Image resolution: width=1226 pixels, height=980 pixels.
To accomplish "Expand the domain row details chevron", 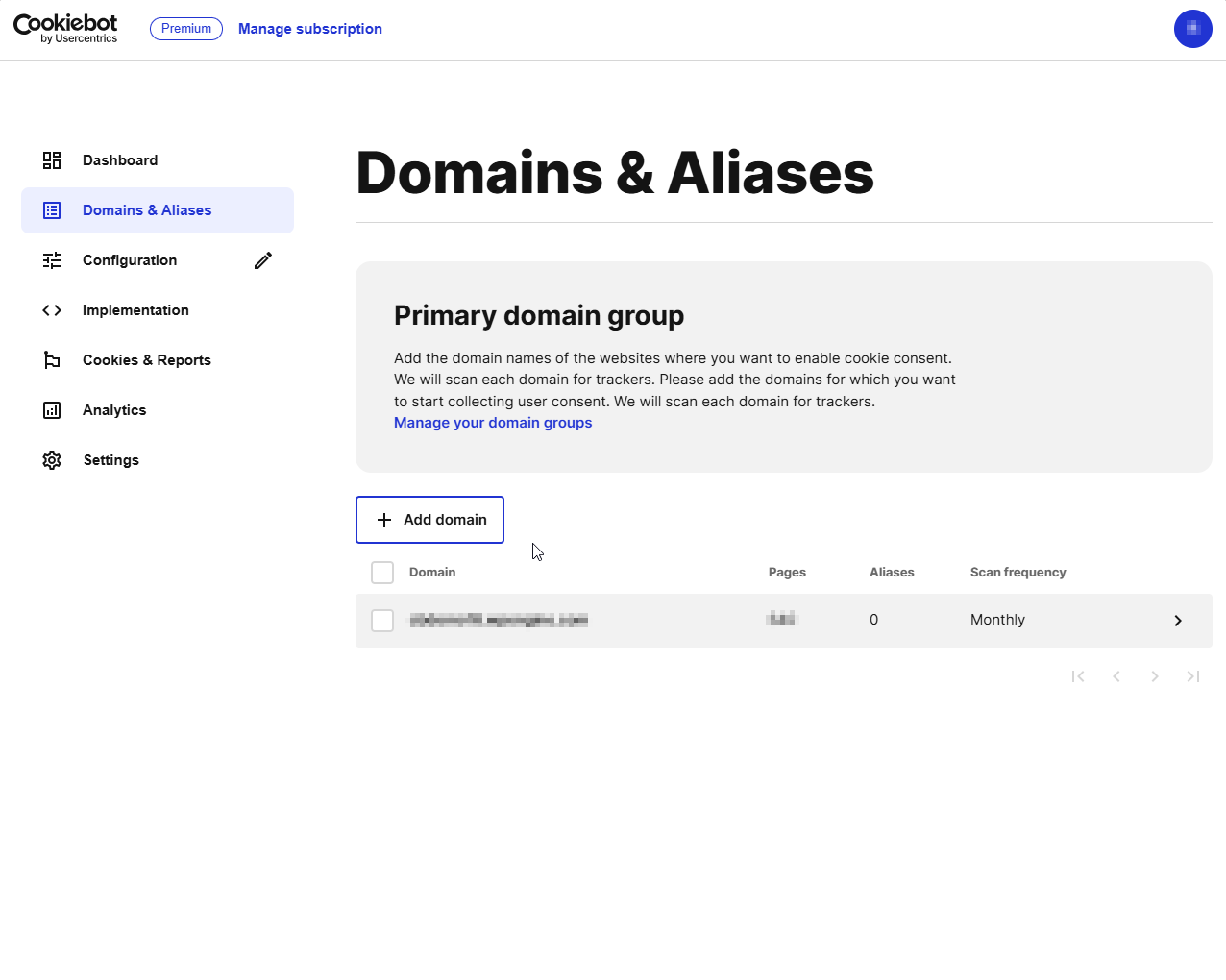I will [1177, 620].
